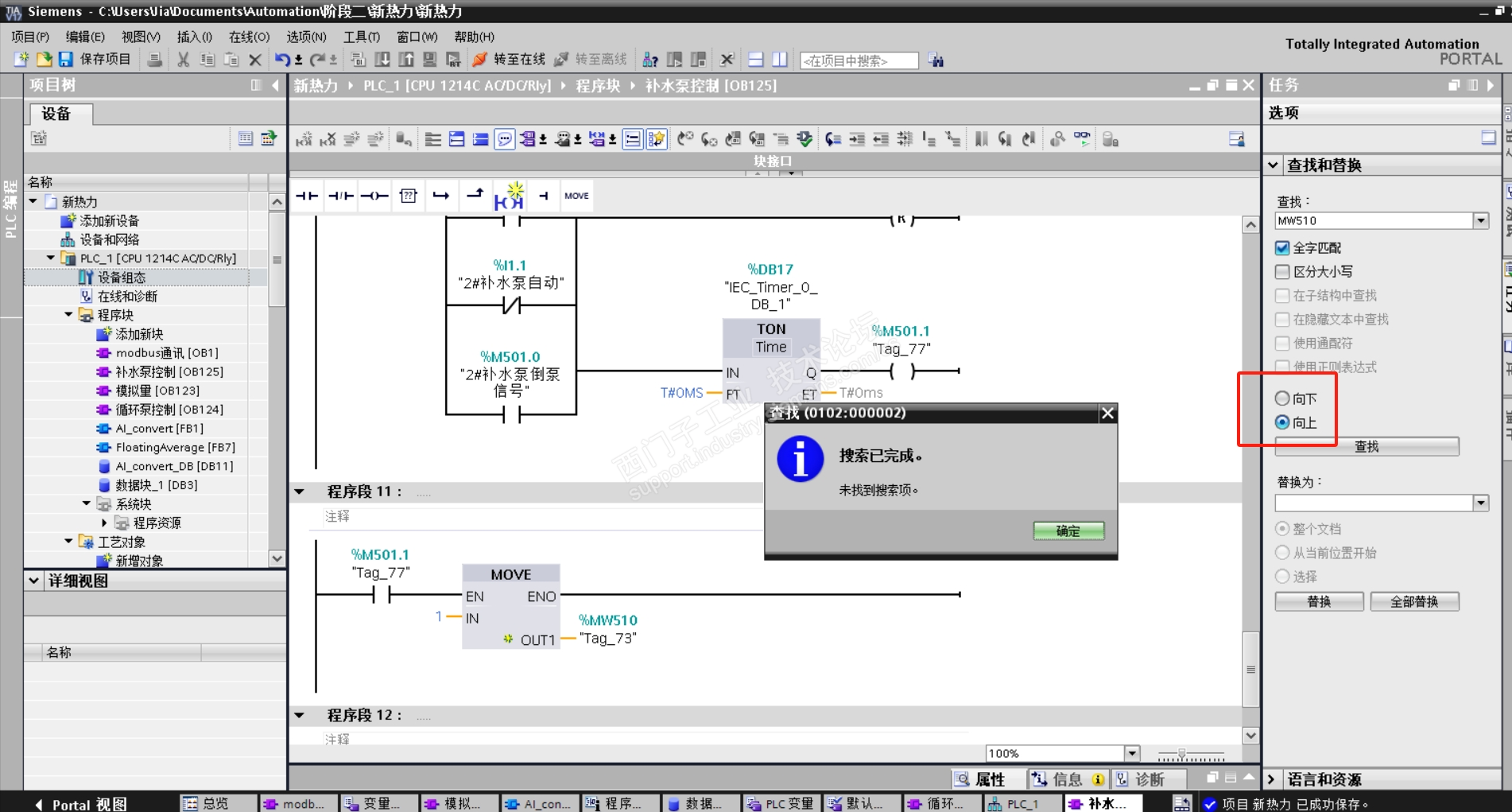This screenshot has height=812, width=1512.
Task: Switch to the Diagnostics tab
Action: (1141, 779)
